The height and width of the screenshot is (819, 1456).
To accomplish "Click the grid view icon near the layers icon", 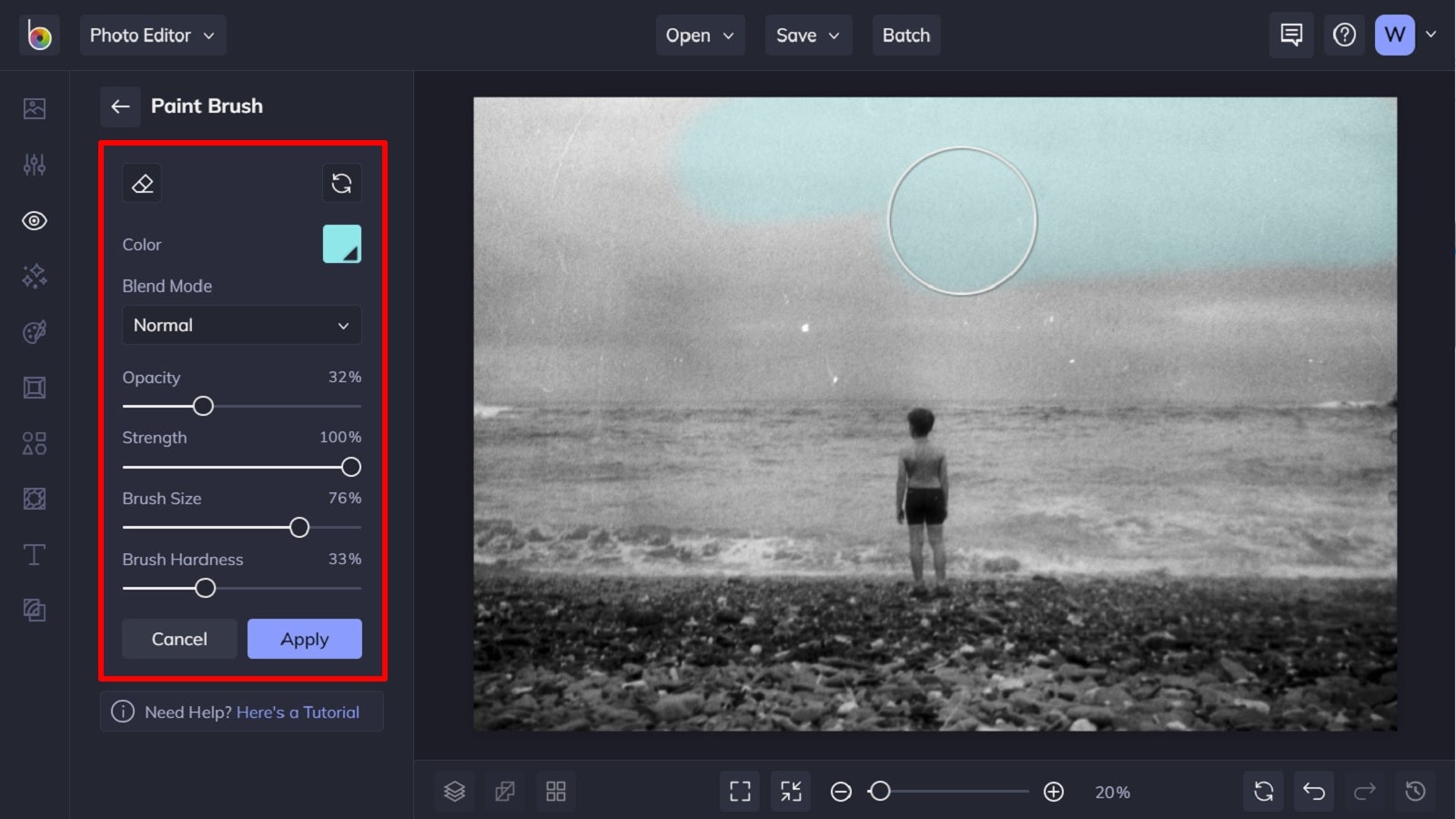I will pyautogui.click(x=556, y=791).
